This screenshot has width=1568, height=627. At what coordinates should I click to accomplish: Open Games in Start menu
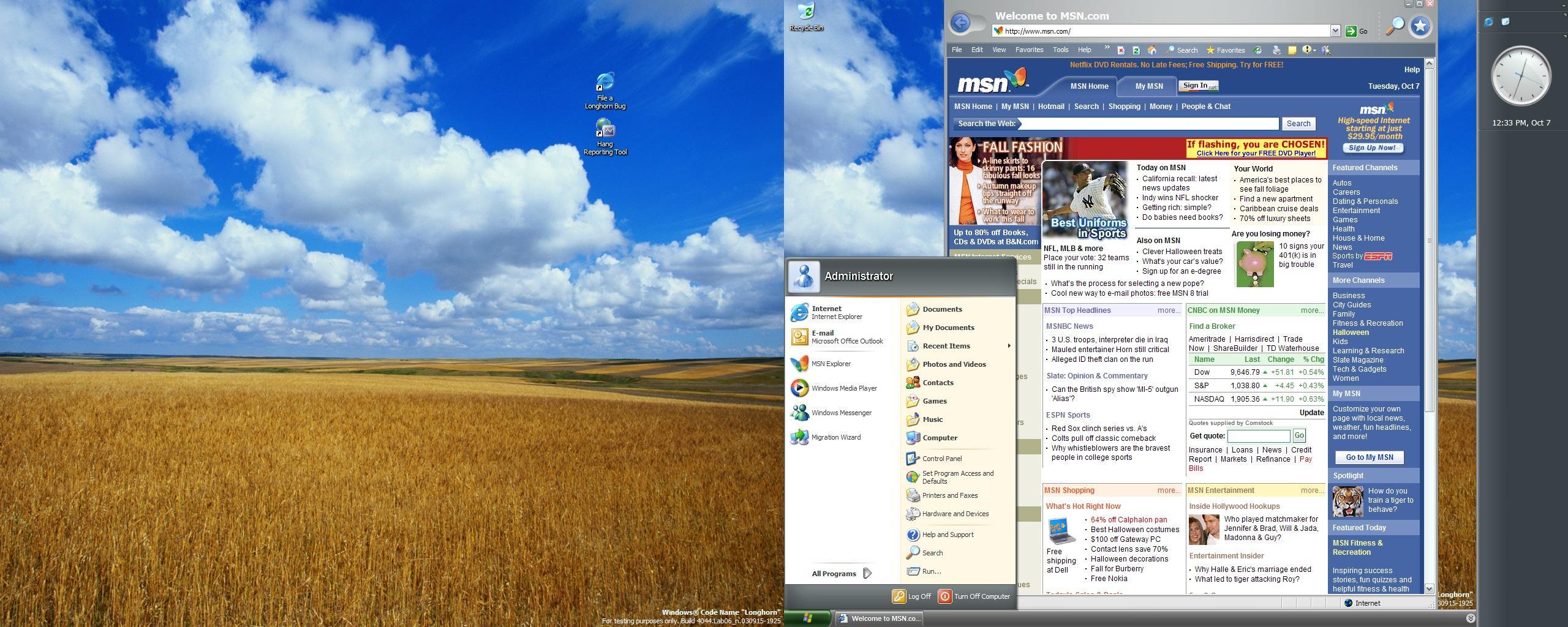click(x=957, y=401)
